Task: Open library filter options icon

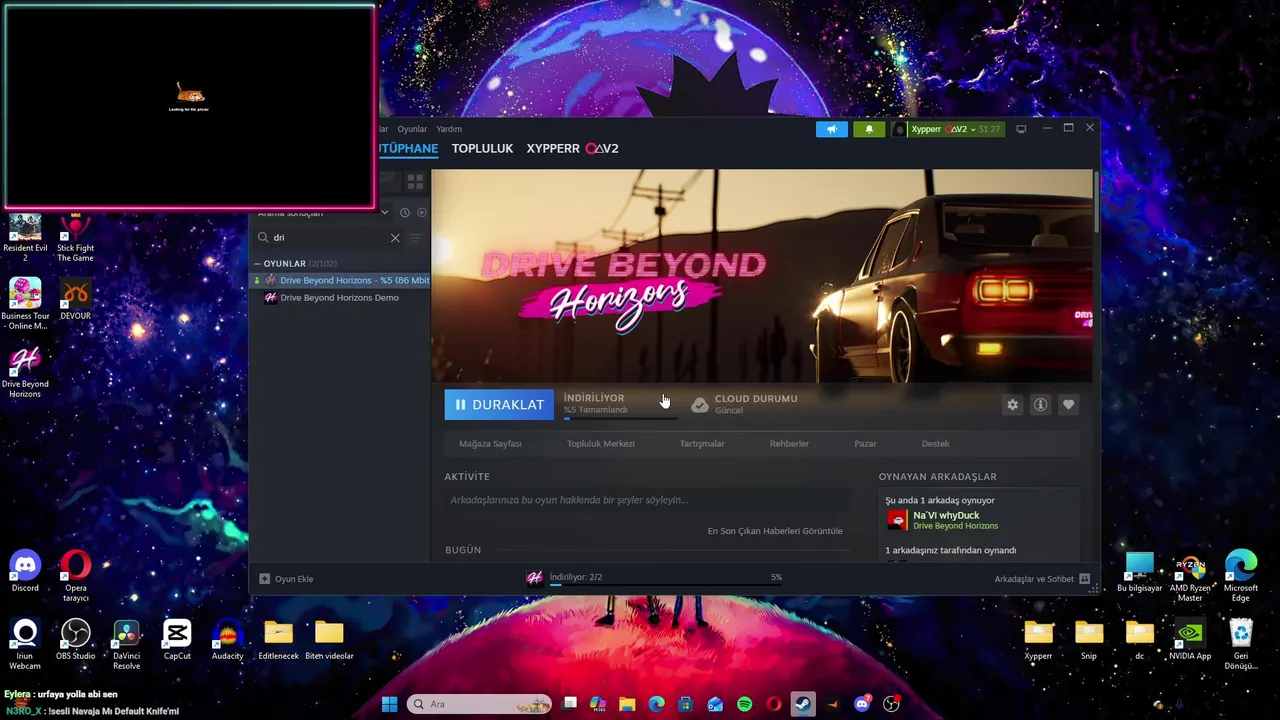Action: 416,238
